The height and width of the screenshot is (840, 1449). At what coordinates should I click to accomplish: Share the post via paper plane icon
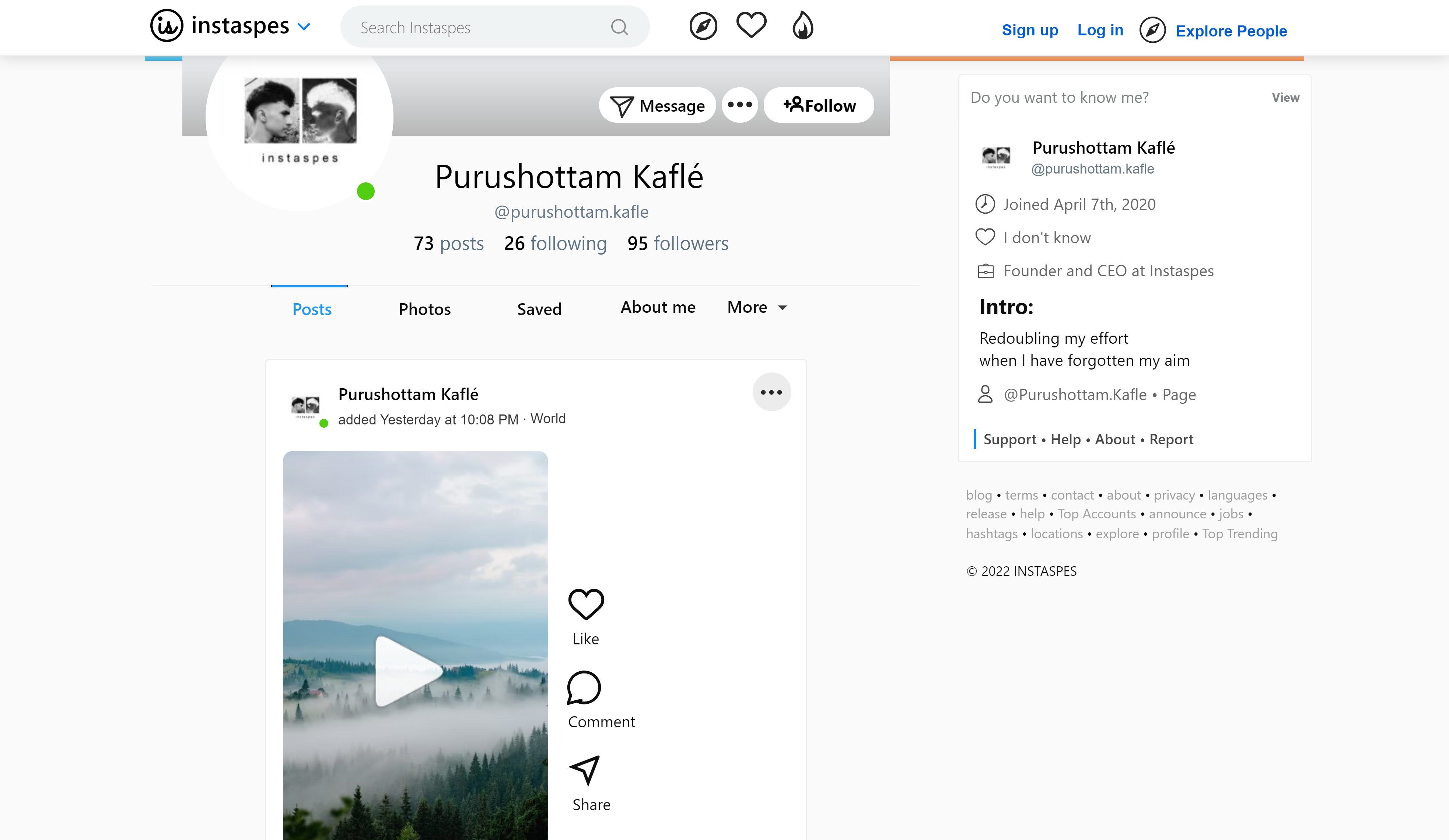click(x=585, y=770)
